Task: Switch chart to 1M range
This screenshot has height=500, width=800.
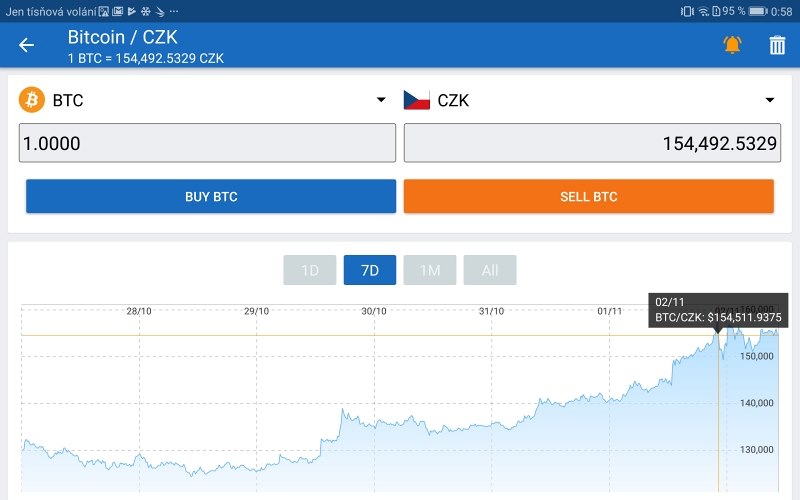Action: point(430,270)
